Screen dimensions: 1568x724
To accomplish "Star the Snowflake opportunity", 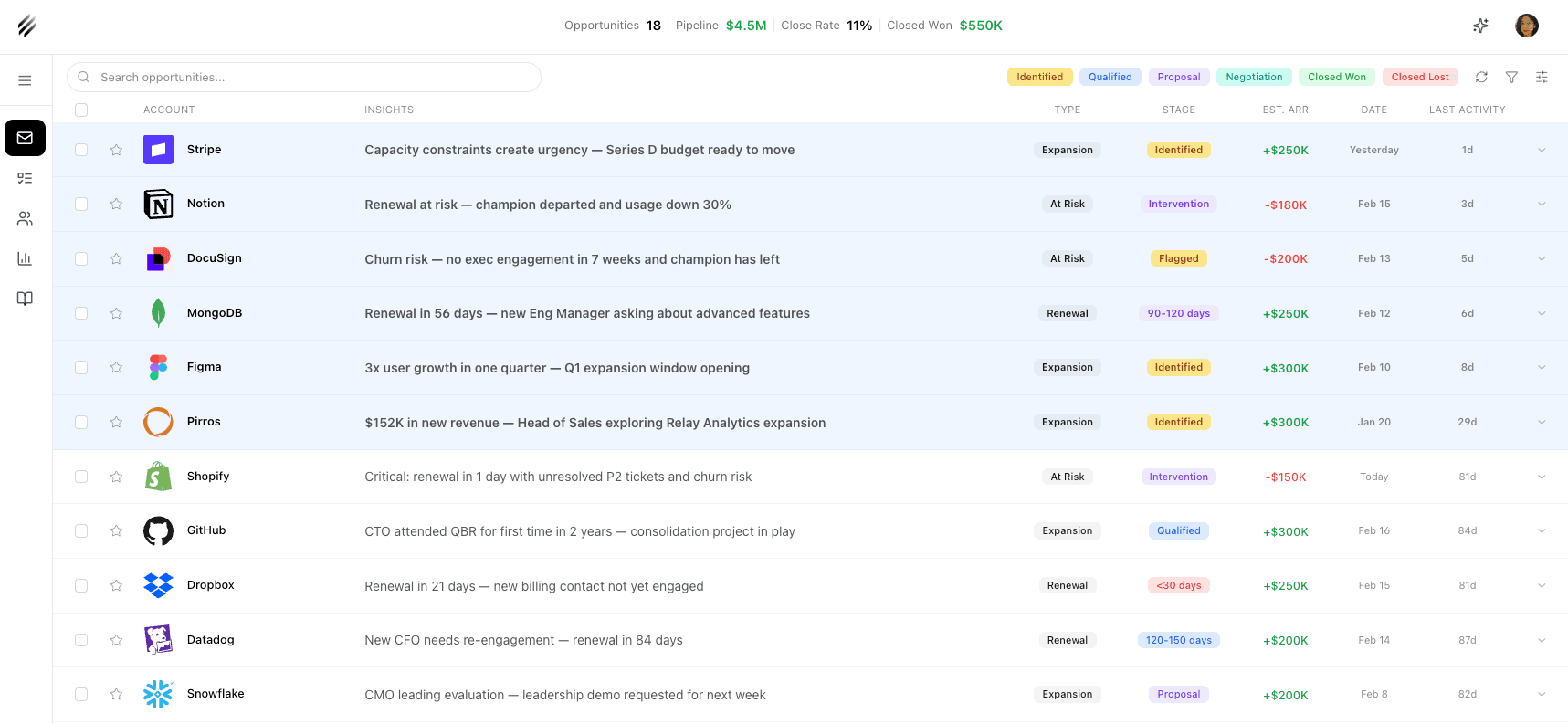I will 116,694.
